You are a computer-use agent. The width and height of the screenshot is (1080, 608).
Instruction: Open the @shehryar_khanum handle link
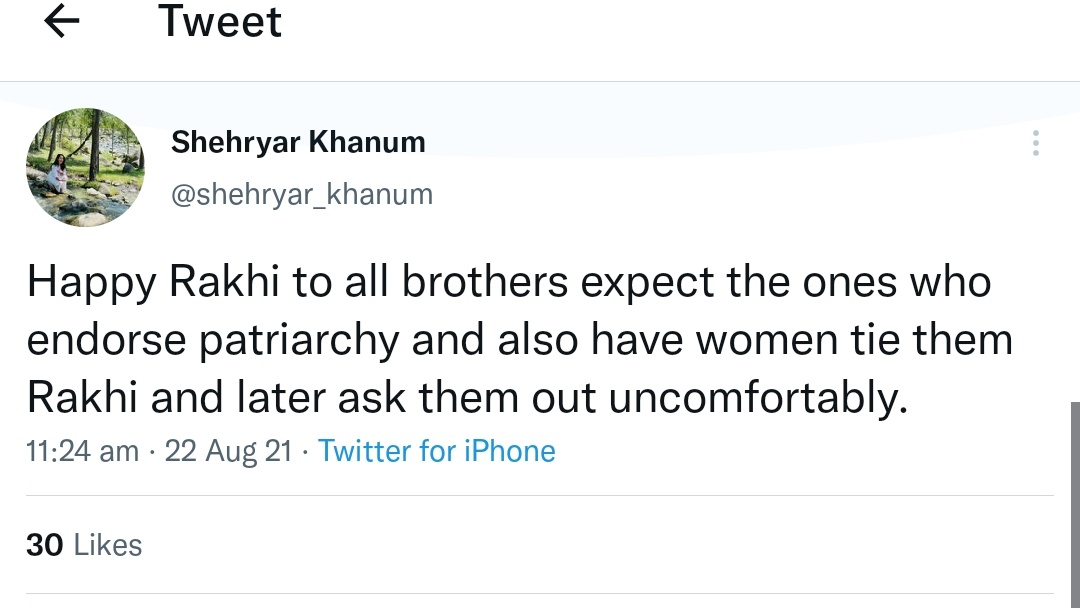pos(302,194)
